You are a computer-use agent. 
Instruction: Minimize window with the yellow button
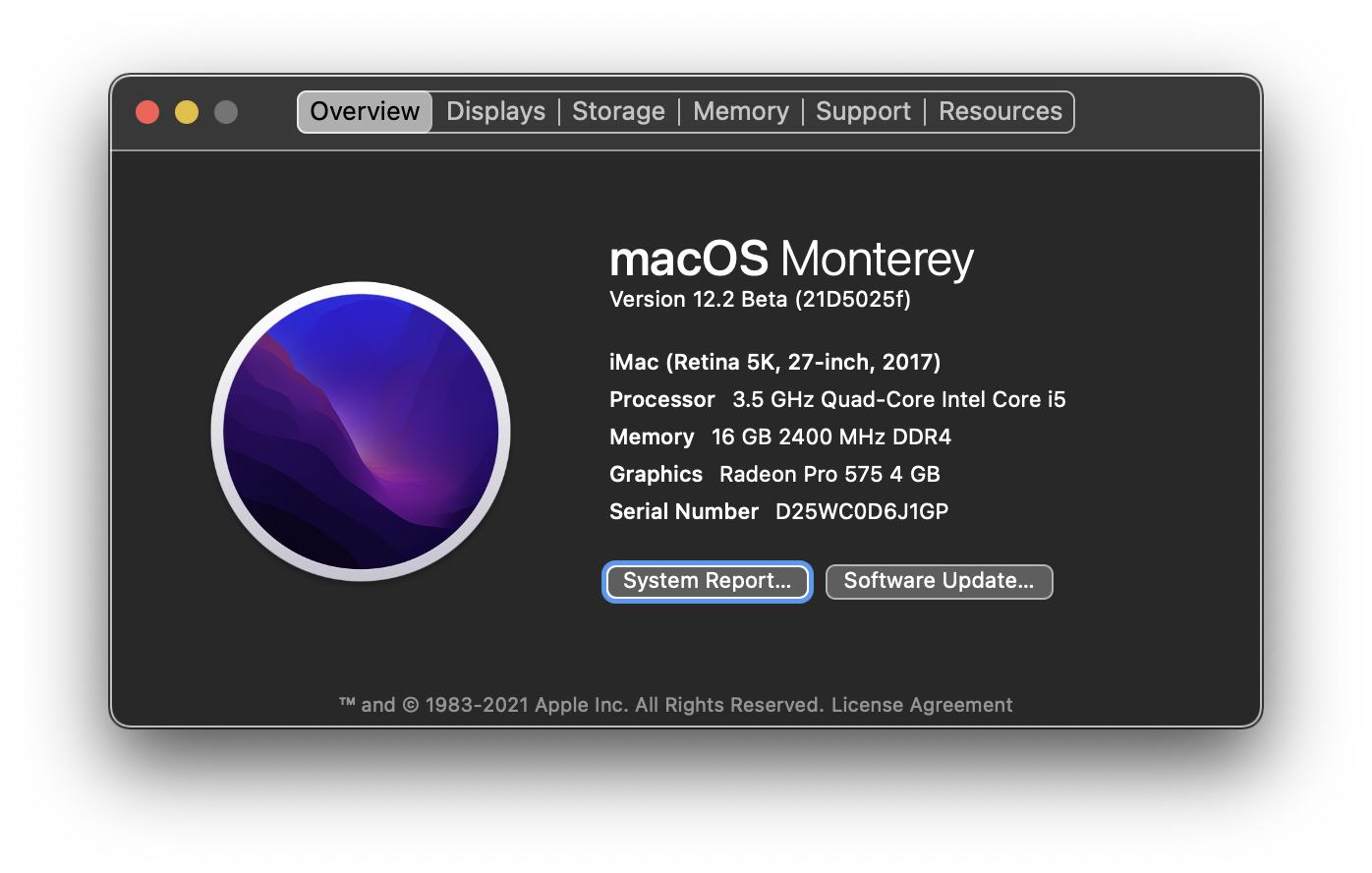(x=187, y=112)
